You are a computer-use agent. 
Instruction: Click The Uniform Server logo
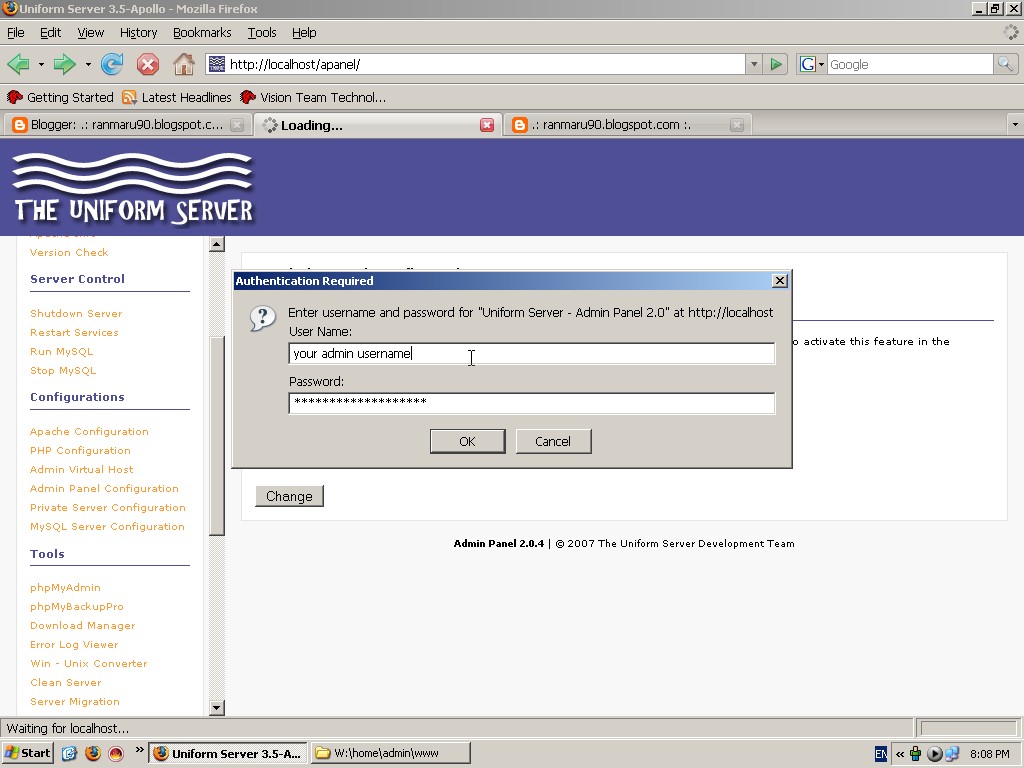[x=133, y=188]
